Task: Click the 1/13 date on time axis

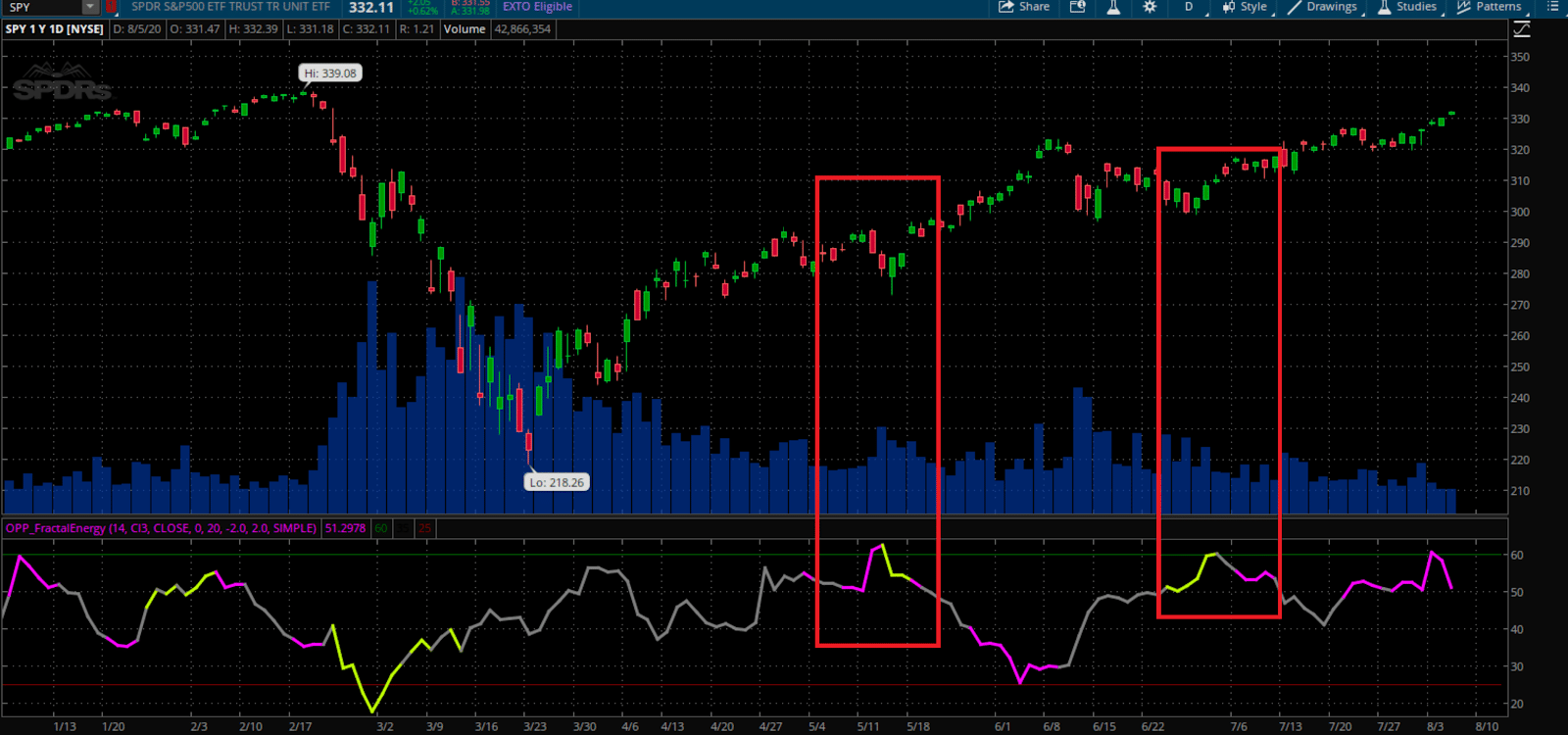Action: (65, 726)
